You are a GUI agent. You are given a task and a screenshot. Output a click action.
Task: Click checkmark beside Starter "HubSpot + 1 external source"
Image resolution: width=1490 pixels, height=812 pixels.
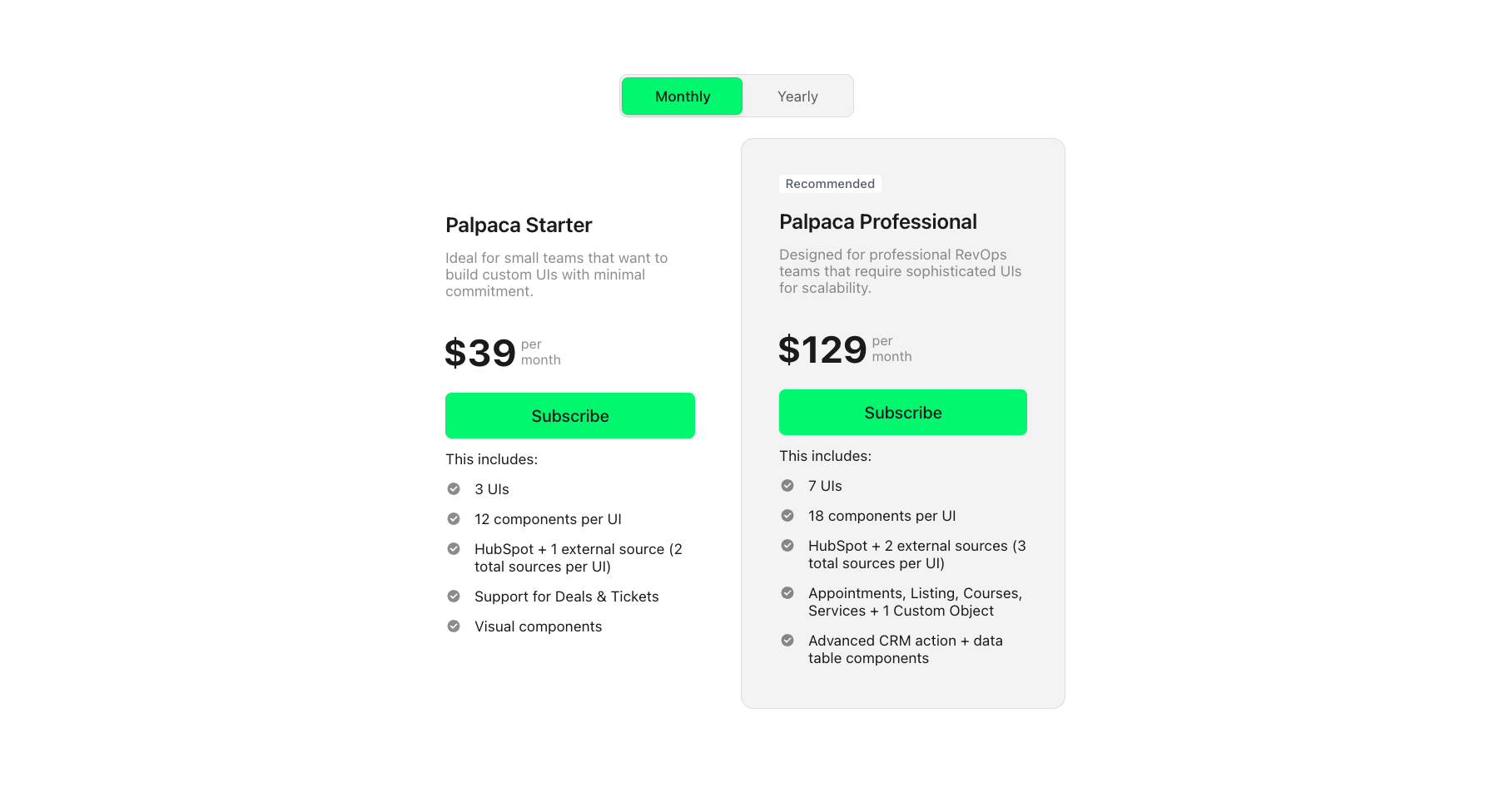click(x=454, y=549)
